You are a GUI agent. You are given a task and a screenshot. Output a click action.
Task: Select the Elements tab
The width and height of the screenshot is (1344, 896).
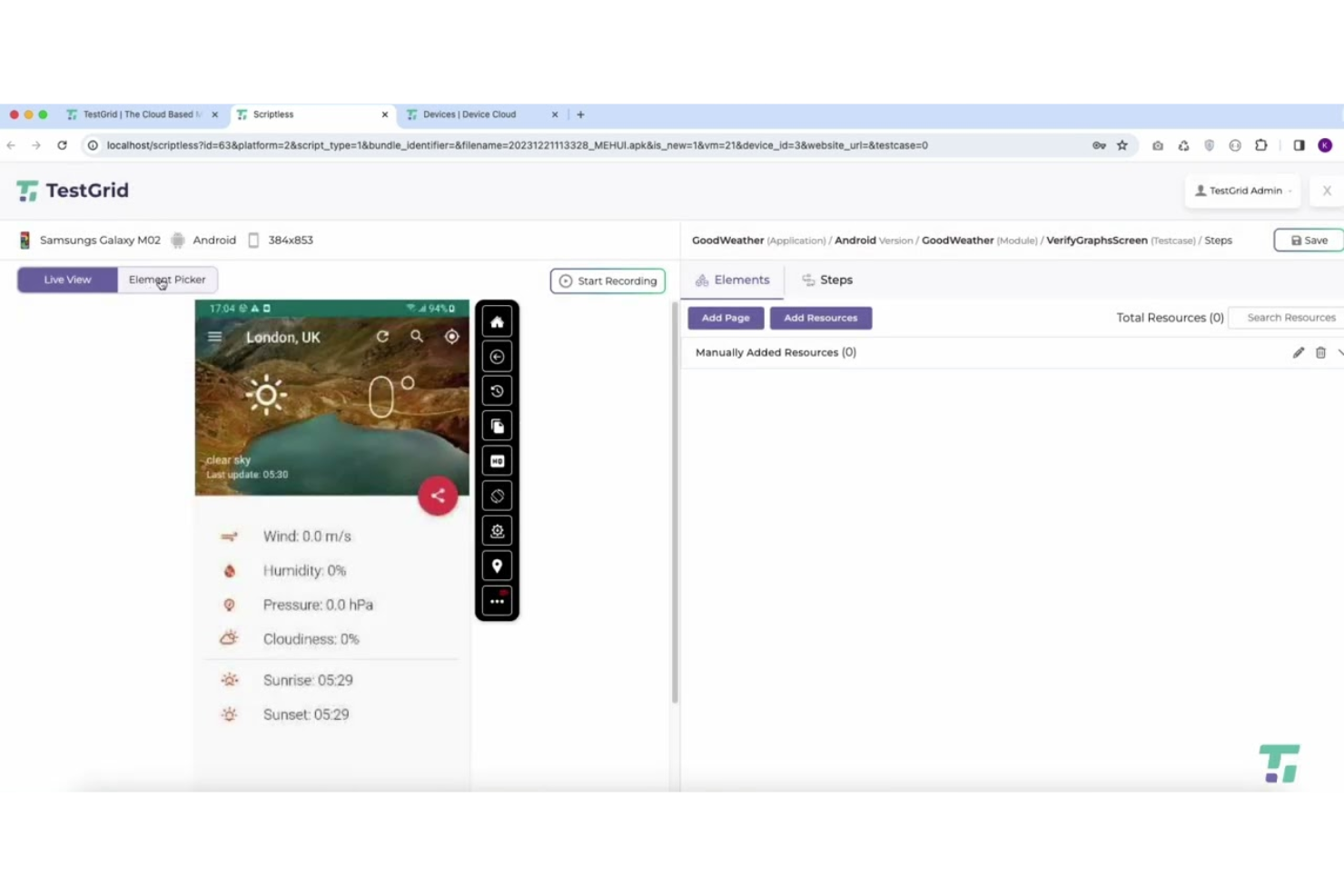(x=732, y=280)
